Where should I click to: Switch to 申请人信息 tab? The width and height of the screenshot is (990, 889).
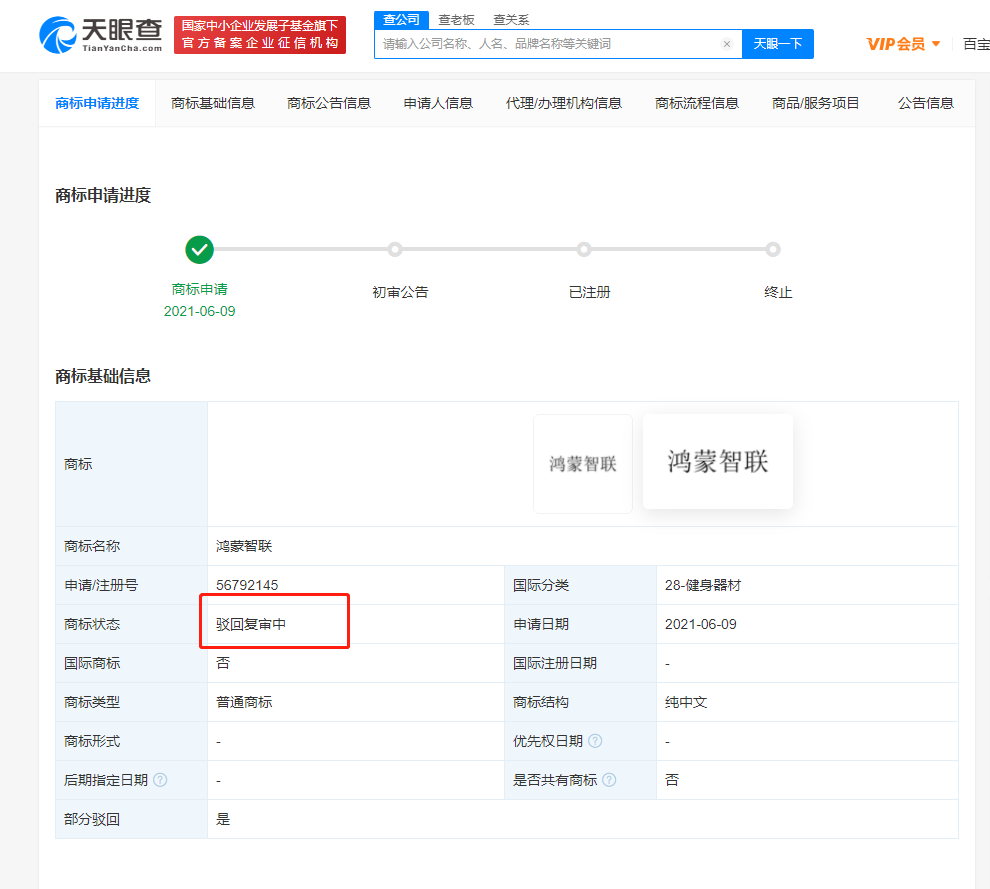tap(438, 103)
